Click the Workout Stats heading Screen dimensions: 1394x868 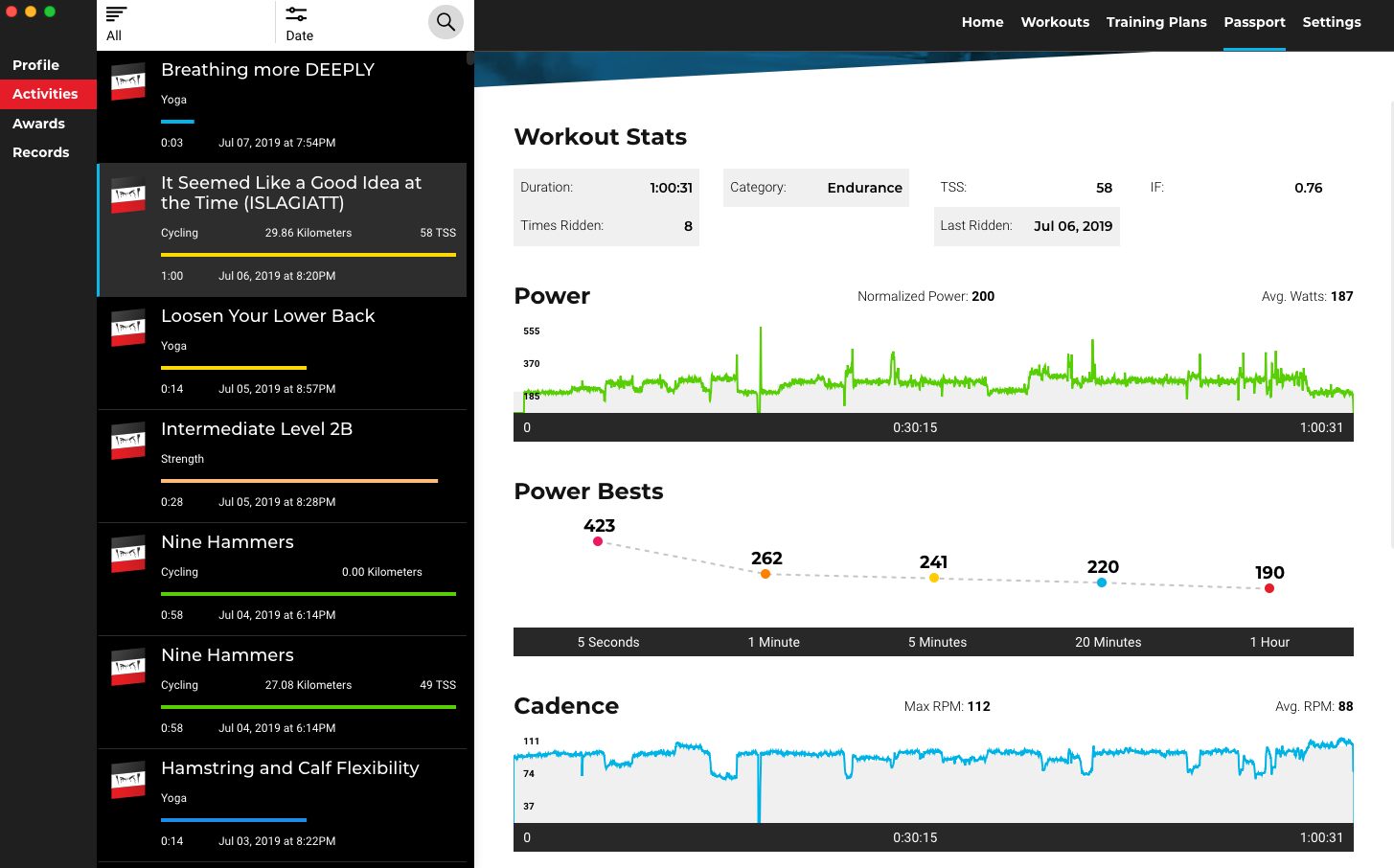[x=600, y=137]
